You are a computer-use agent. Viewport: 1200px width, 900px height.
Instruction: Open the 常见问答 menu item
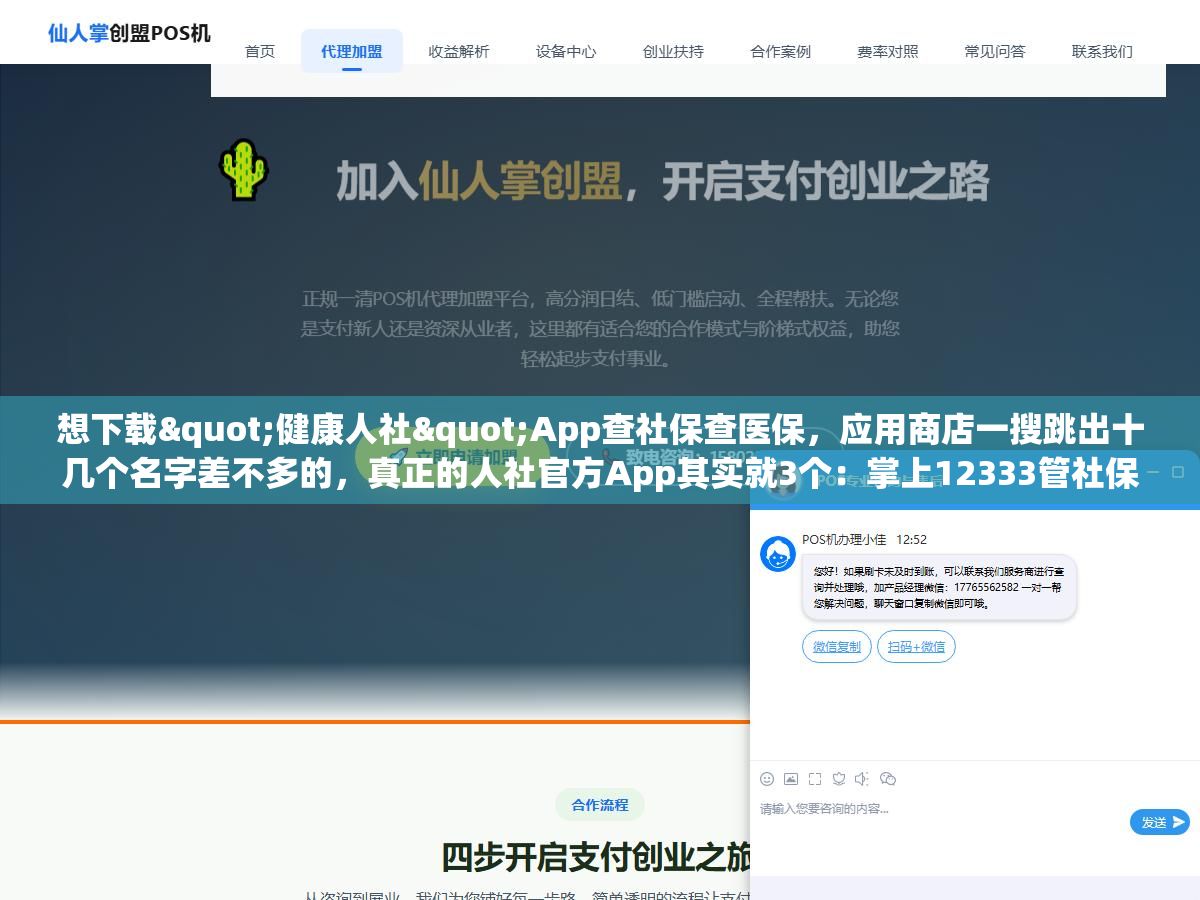995,51
